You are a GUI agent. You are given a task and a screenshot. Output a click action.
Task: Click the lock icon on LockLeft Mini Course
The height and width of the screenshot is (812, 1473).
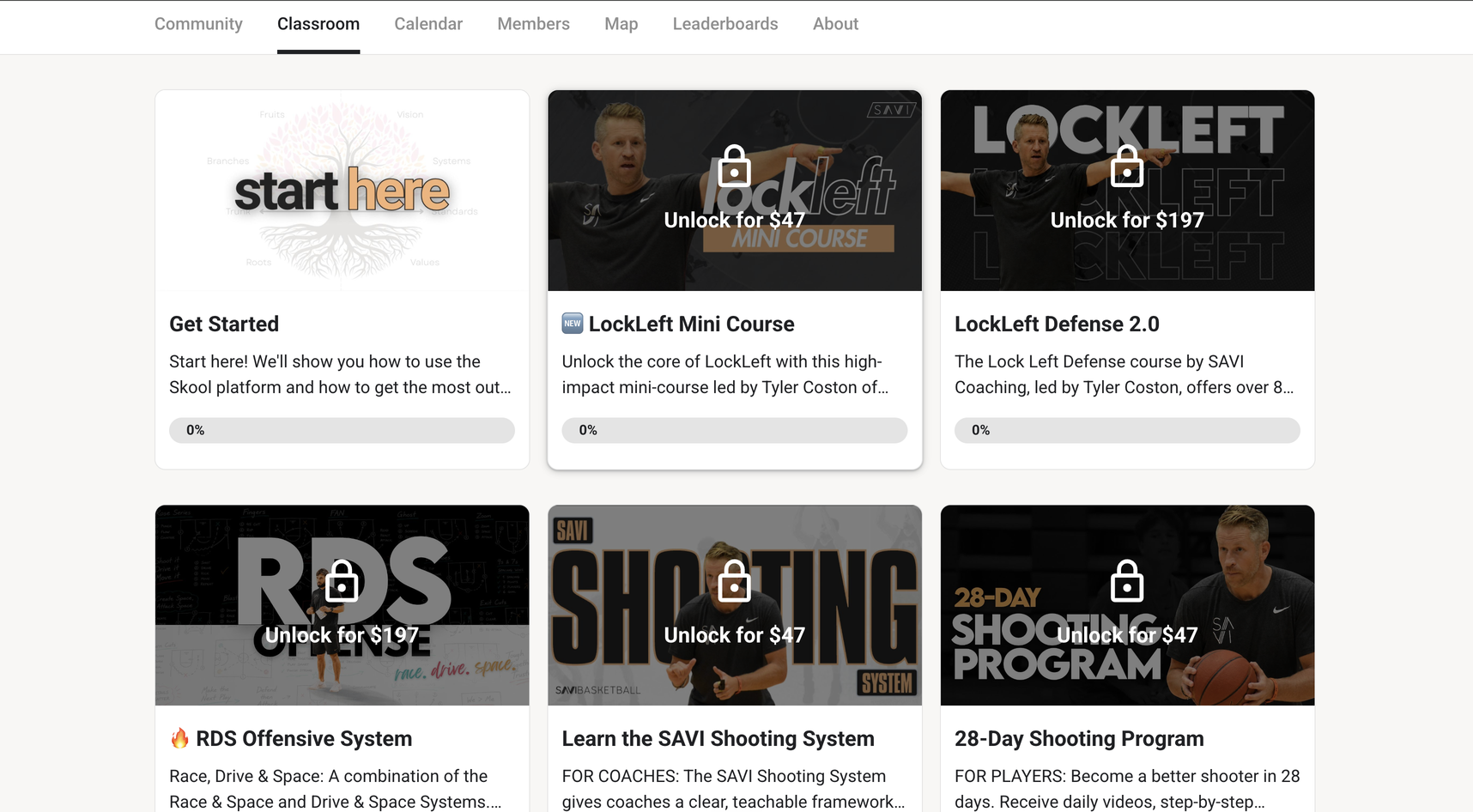[x=734, y=166]
